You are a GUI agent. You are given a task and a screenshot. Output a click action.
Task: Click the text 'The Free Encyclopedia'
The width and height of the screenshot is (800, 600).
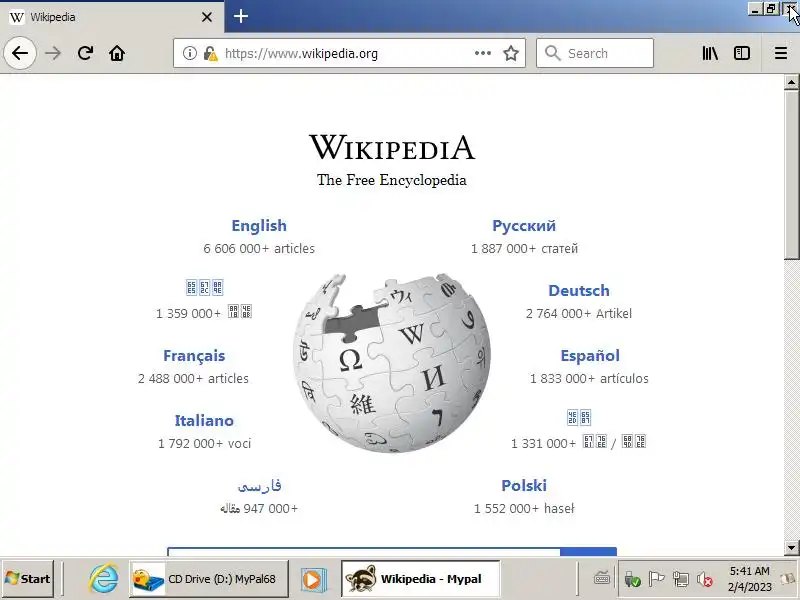click(392, 180)
